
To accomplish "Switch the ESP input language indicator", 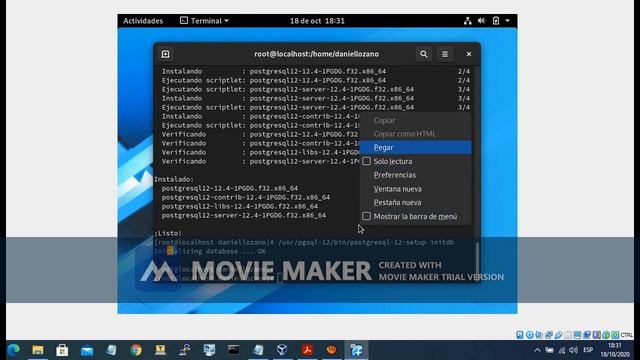I will 588,350.
